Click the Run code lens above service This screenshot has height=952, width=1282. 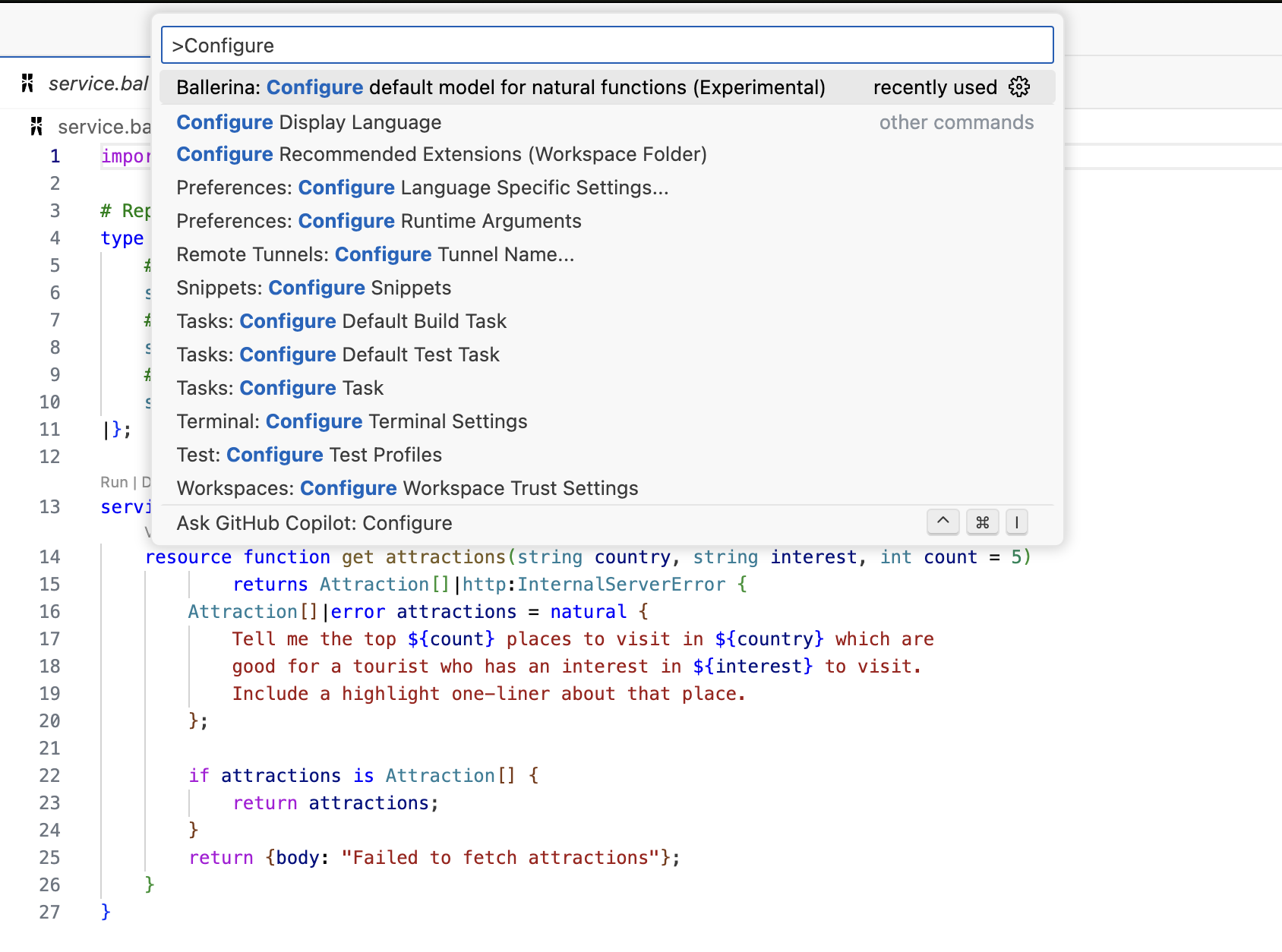tap(114, 482)
